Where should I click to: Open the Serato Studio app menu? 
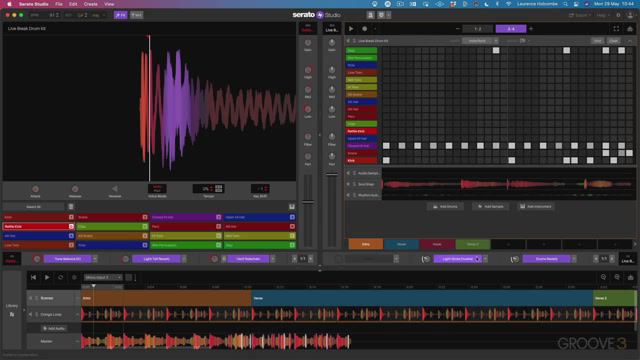pos(33,4)
